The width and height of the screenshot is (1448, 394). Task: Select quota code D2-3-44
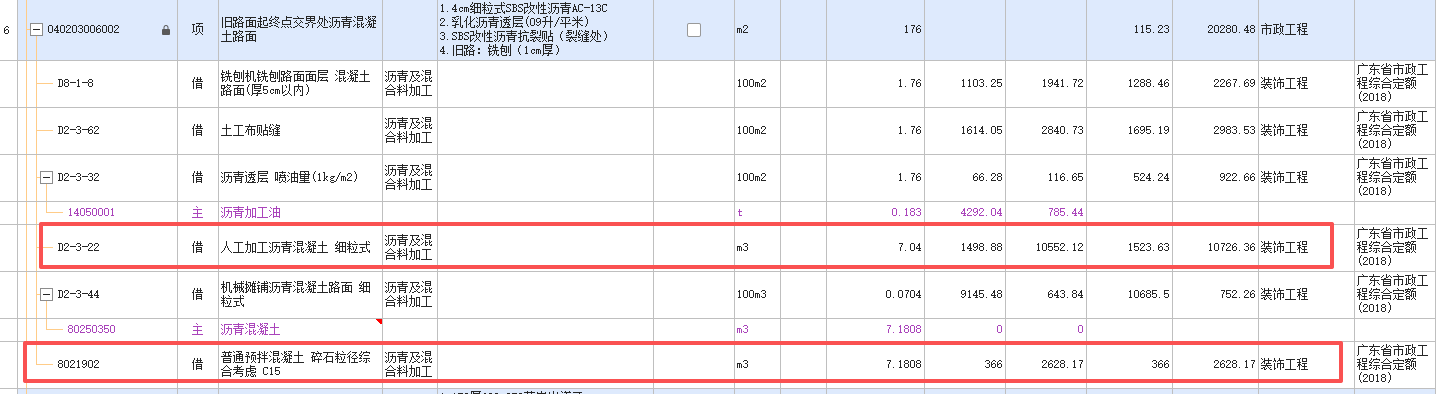tap(78, 294)
